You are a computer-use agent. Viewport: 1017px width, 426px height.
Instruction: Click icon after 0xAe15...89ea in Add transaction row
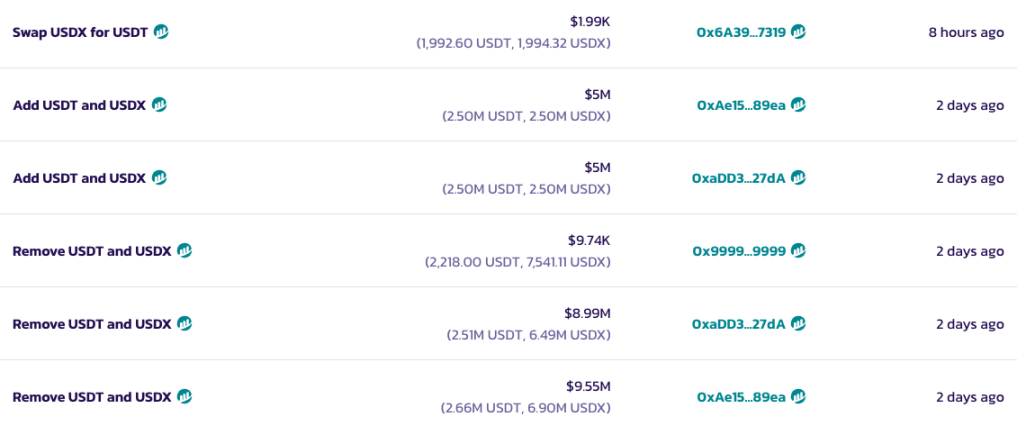[798, 105]
